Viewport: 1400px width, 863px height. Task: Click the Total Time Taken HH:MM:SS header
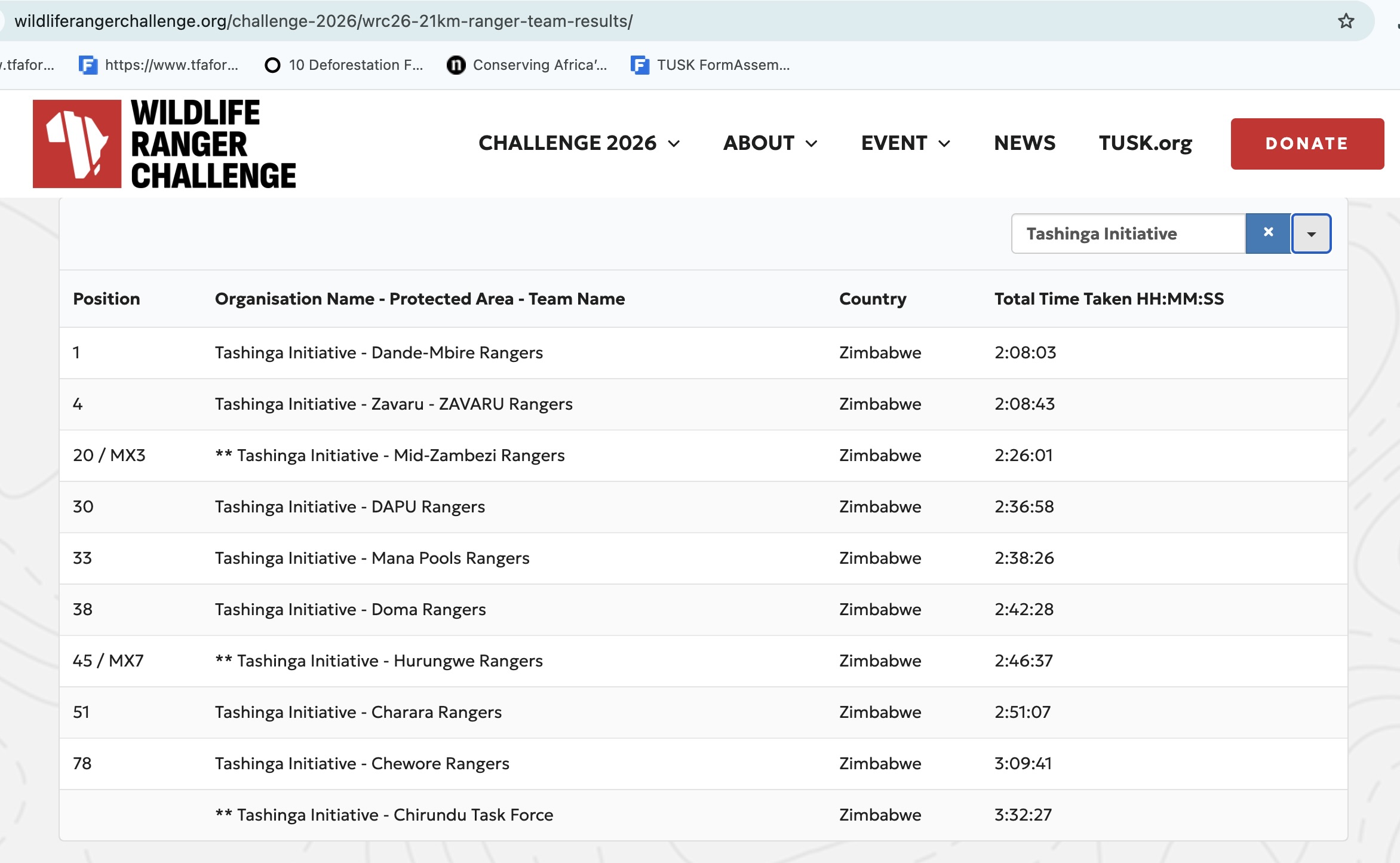click(x=1109, y=299)
